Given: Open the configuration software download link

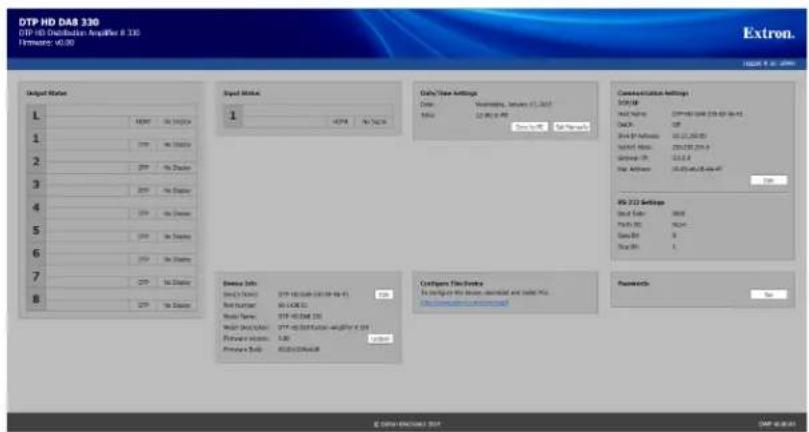Looking at the screenshot, I should click(x=464, y=302).
